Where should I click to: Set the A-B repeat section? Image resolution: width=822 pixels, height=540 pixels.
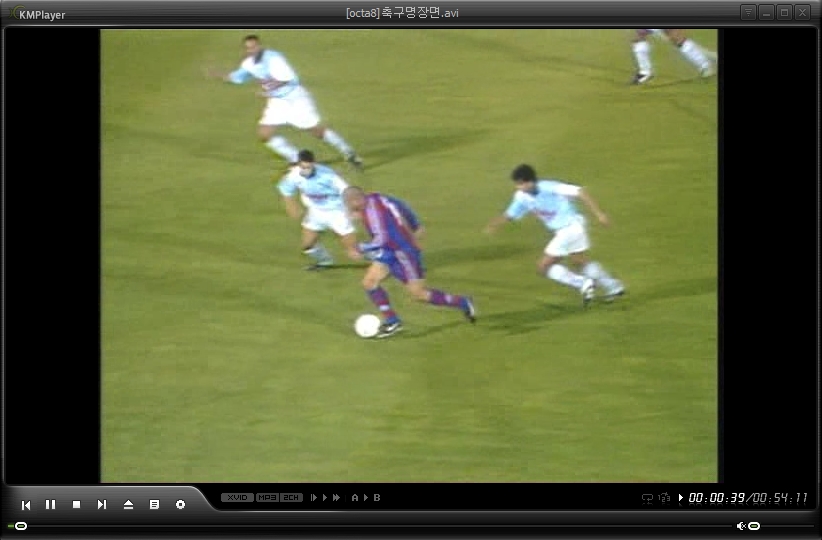(x=365, y=497)
